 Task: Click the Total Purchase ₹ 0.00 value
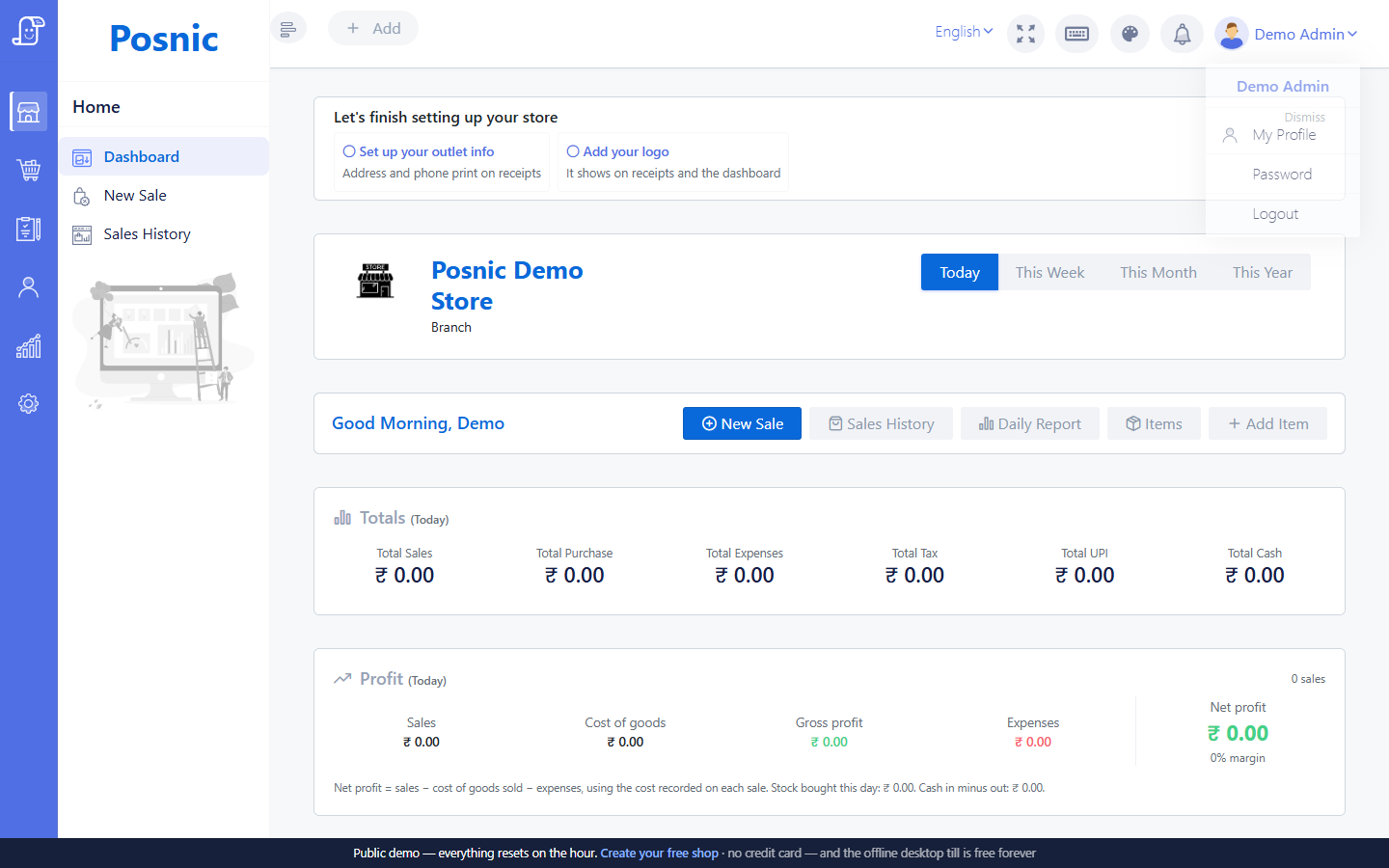point(574,576)
